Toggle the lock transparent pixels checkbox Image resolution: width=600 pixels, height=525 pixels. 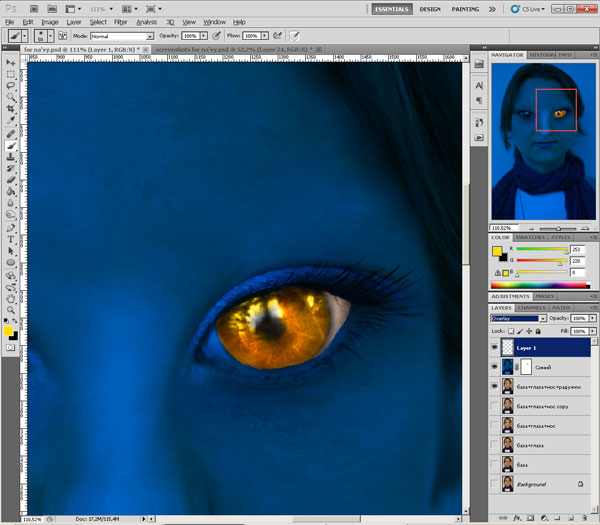pos(512,330)
